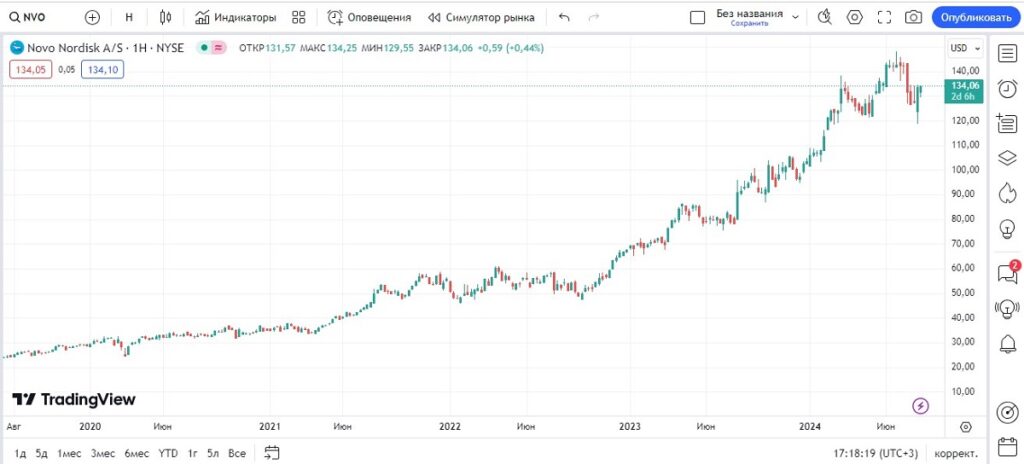The image size is (1024, 464).
Task: Select the YTD date range
Action: (168, 453)
